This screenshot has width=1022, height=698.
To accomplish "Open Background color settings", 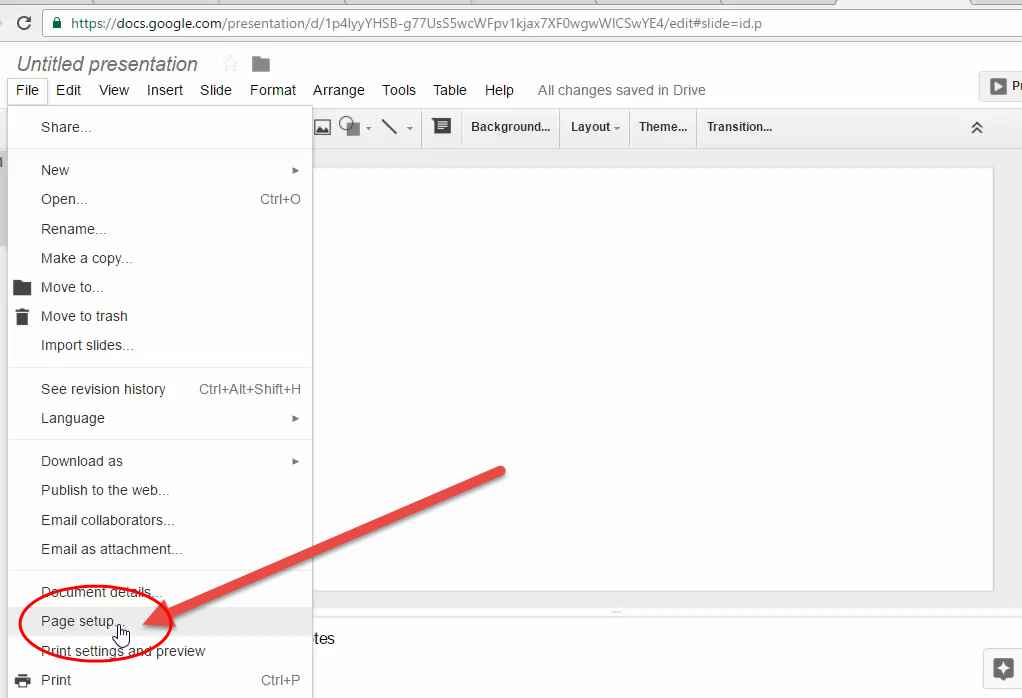I will click(510, 126).
